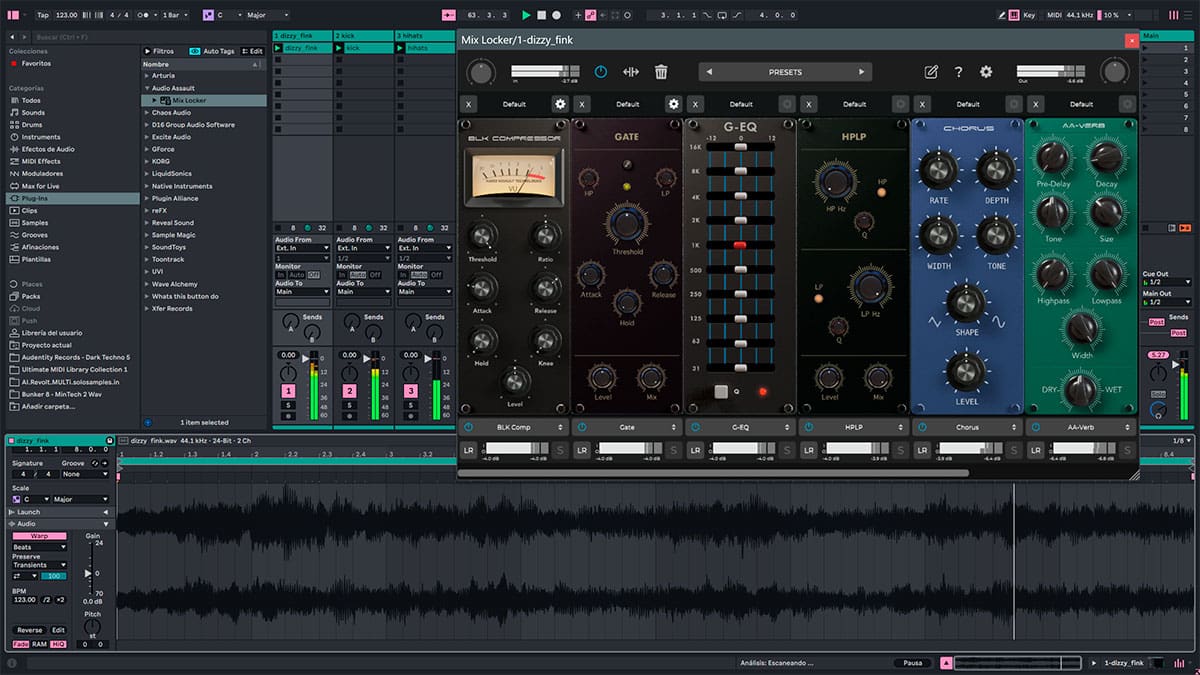This screenshot has height=675, width=1200.
Task: Solo the LR channel of BLK Comp slot
Action: point(560,450)
